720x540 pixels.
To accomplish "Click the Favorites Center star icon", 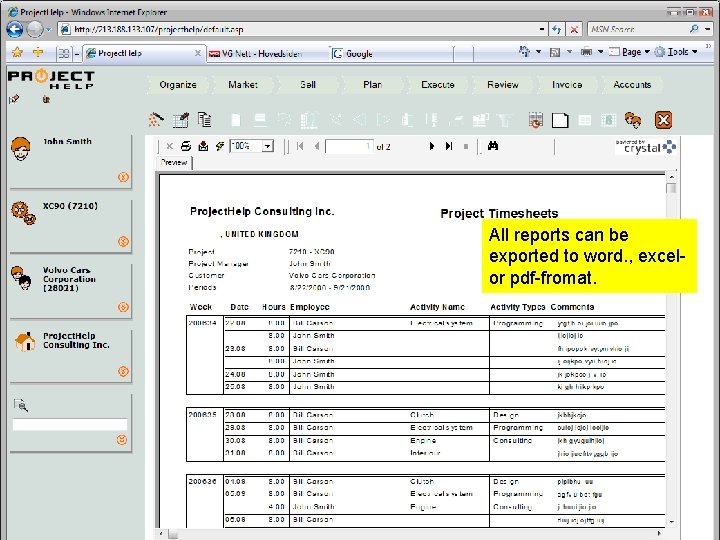I will coord(17,52).
